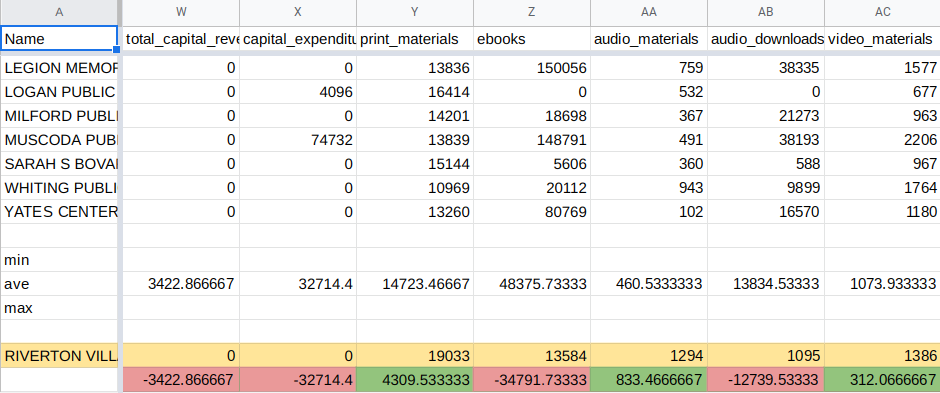Click the audio_materials header cell

pyautogui.click(x=649, y=39)
